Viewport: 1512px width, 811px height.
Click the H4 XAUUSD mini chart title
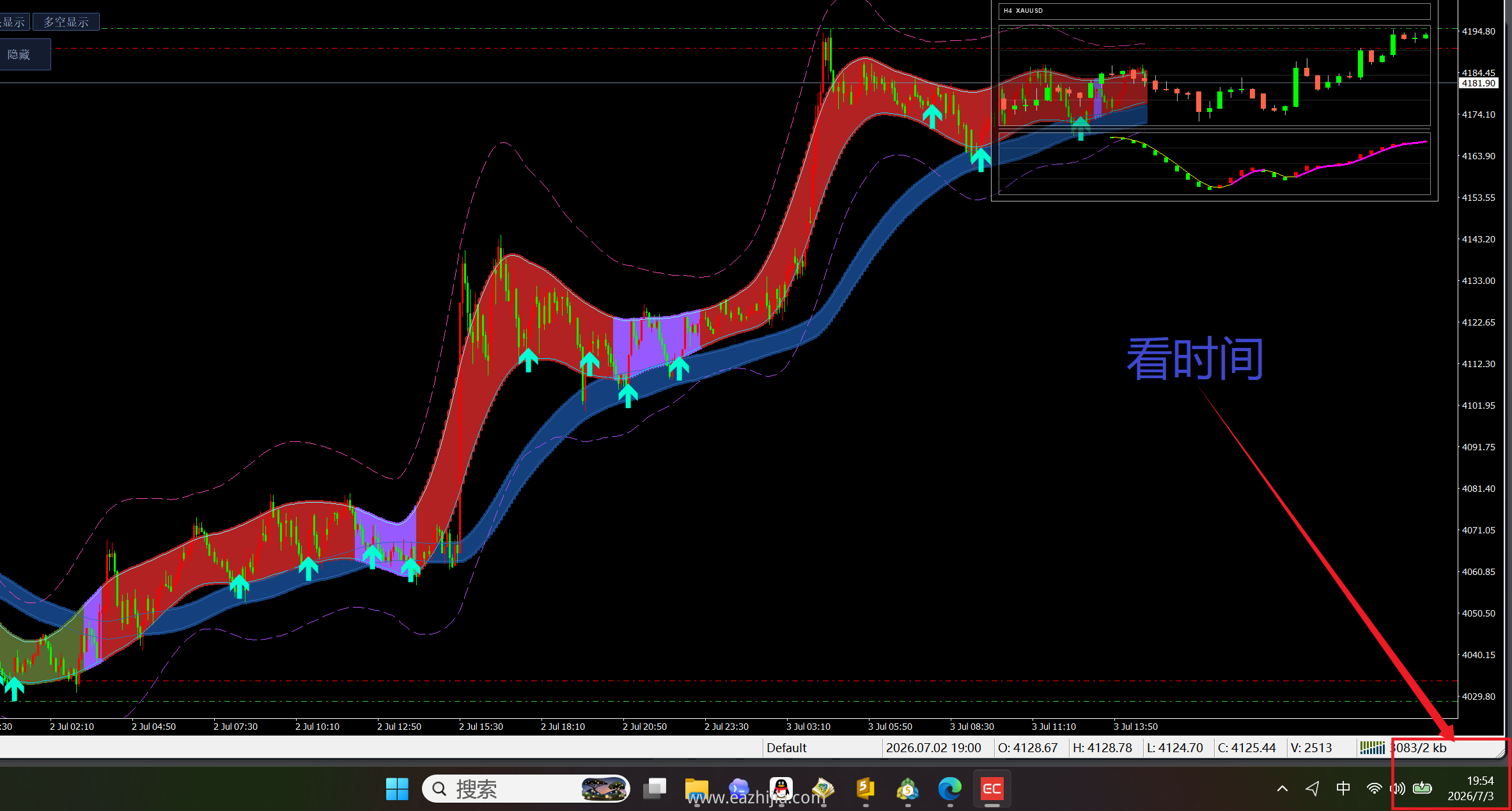click(1023, 11)
